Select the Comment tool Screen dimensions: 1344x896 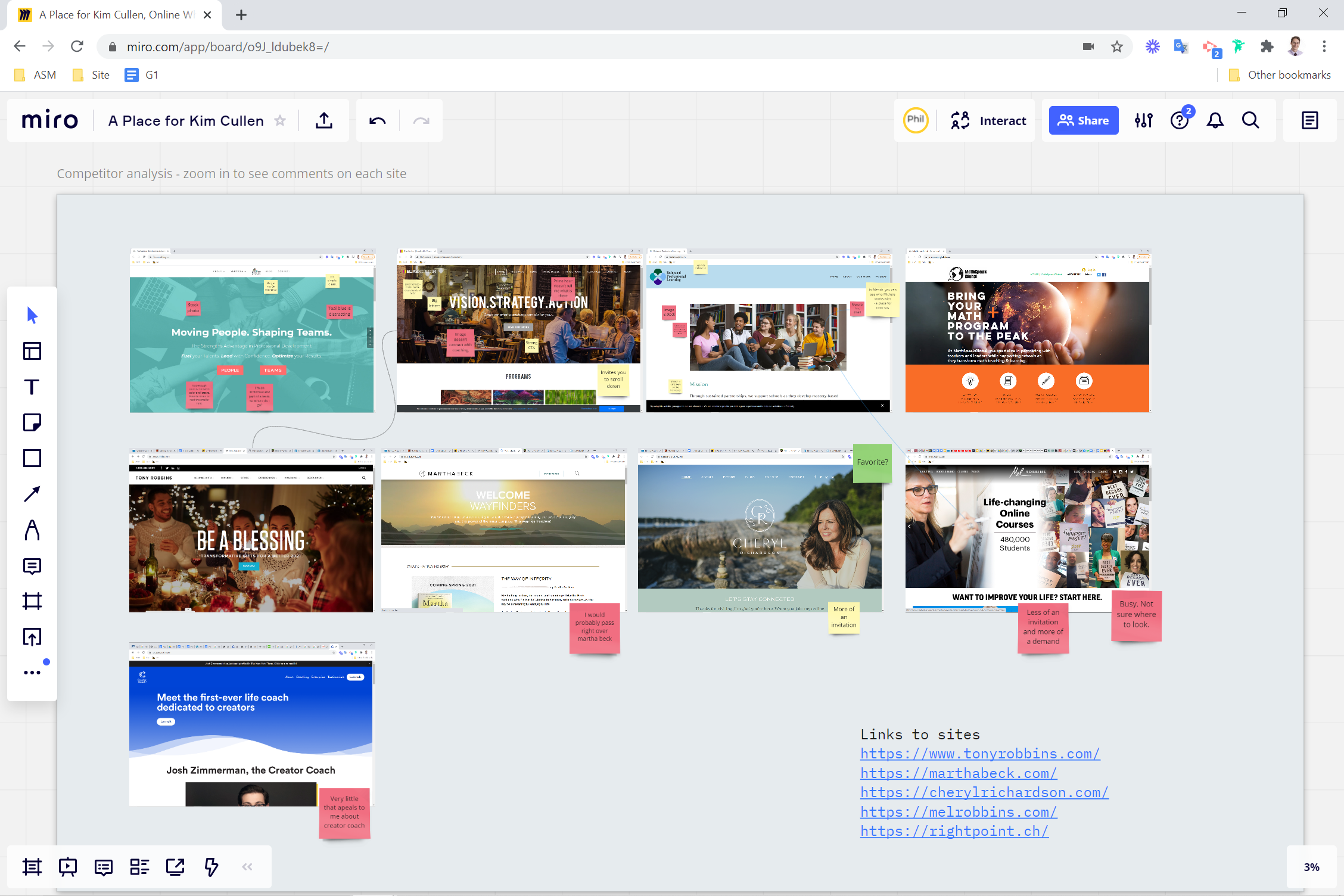point(32,566)
